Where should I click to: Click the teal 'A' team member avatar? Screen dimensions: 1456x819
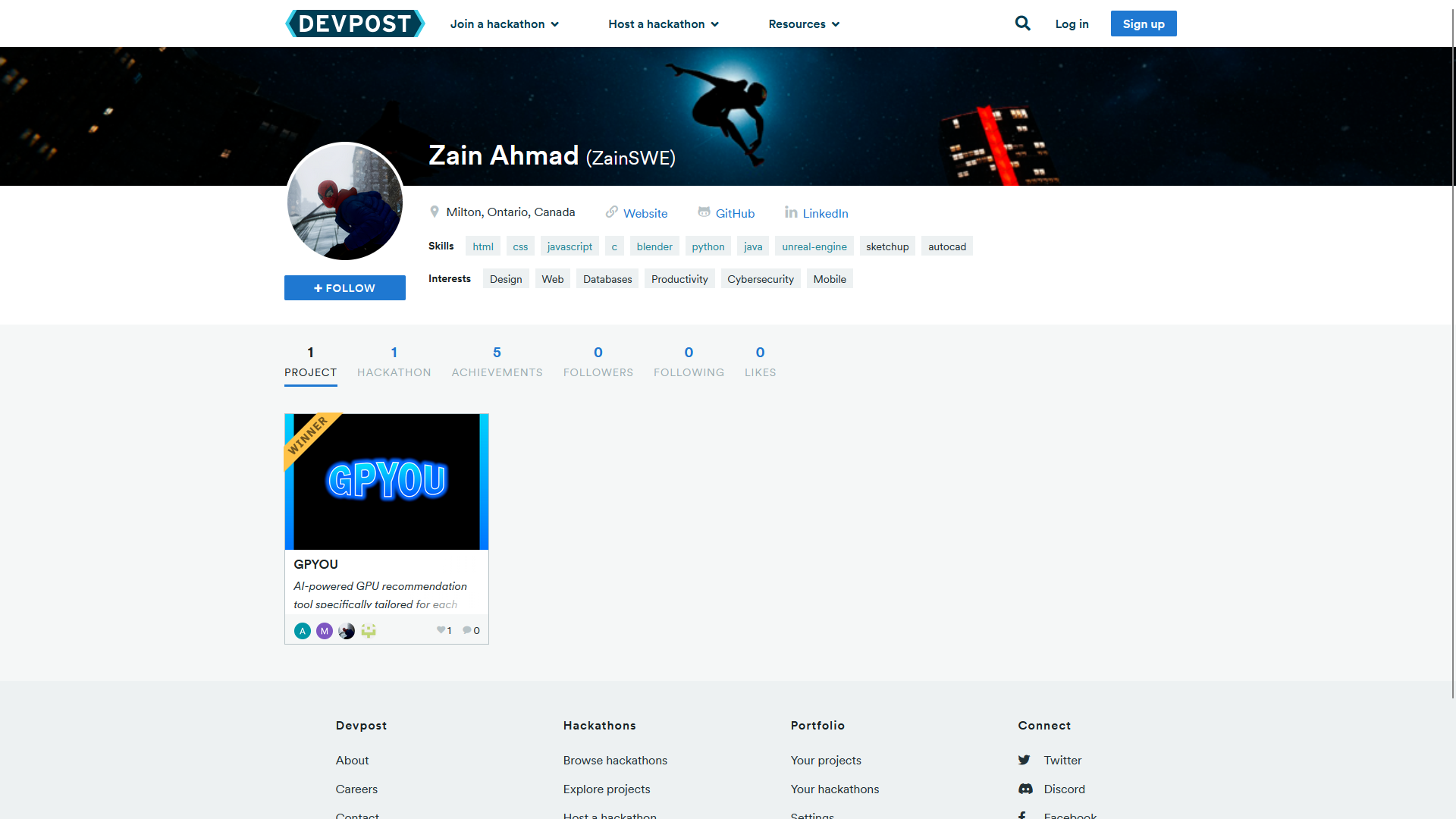pos(303,631)
